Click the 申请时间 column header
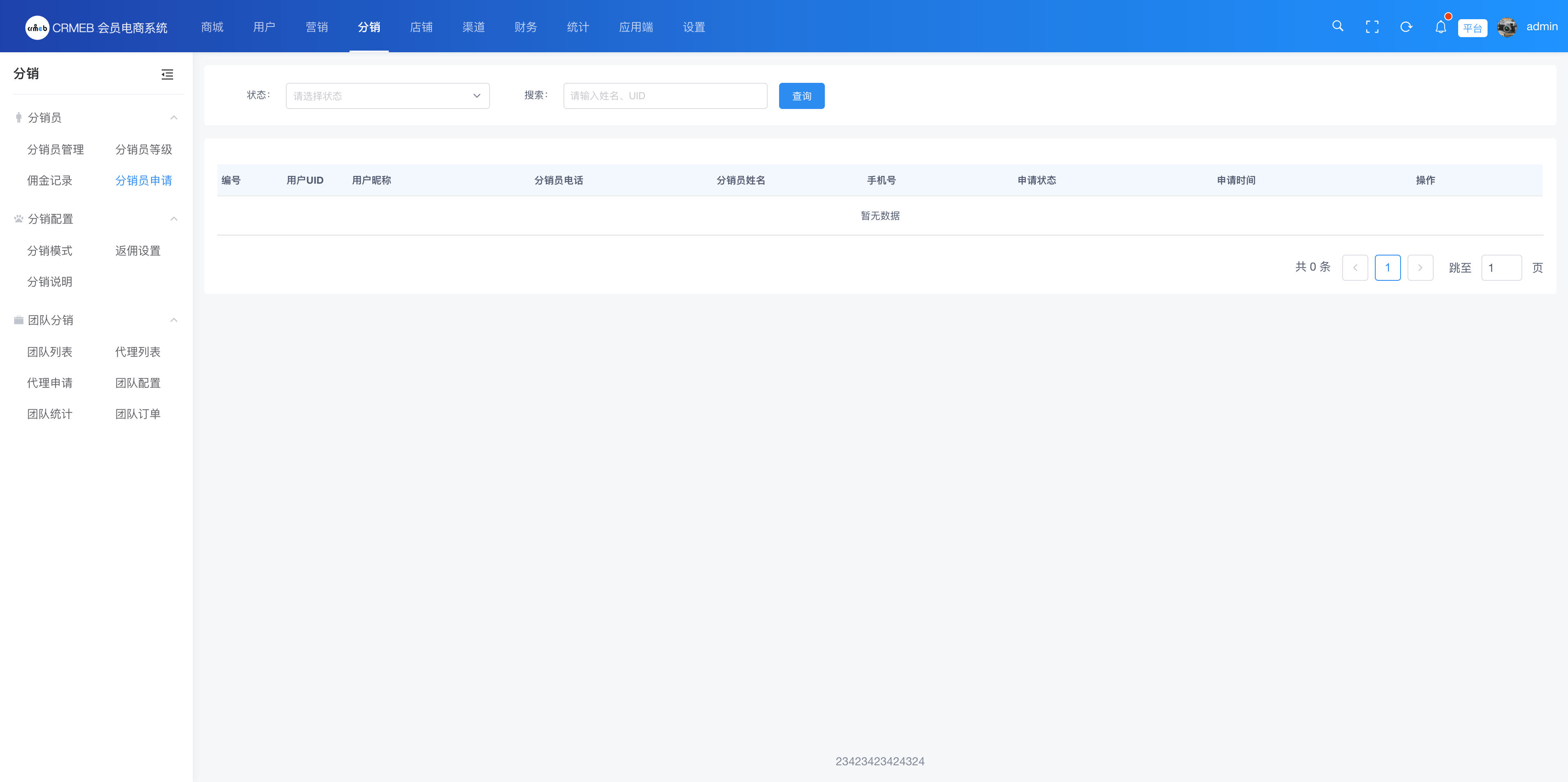 (1236, 180)
